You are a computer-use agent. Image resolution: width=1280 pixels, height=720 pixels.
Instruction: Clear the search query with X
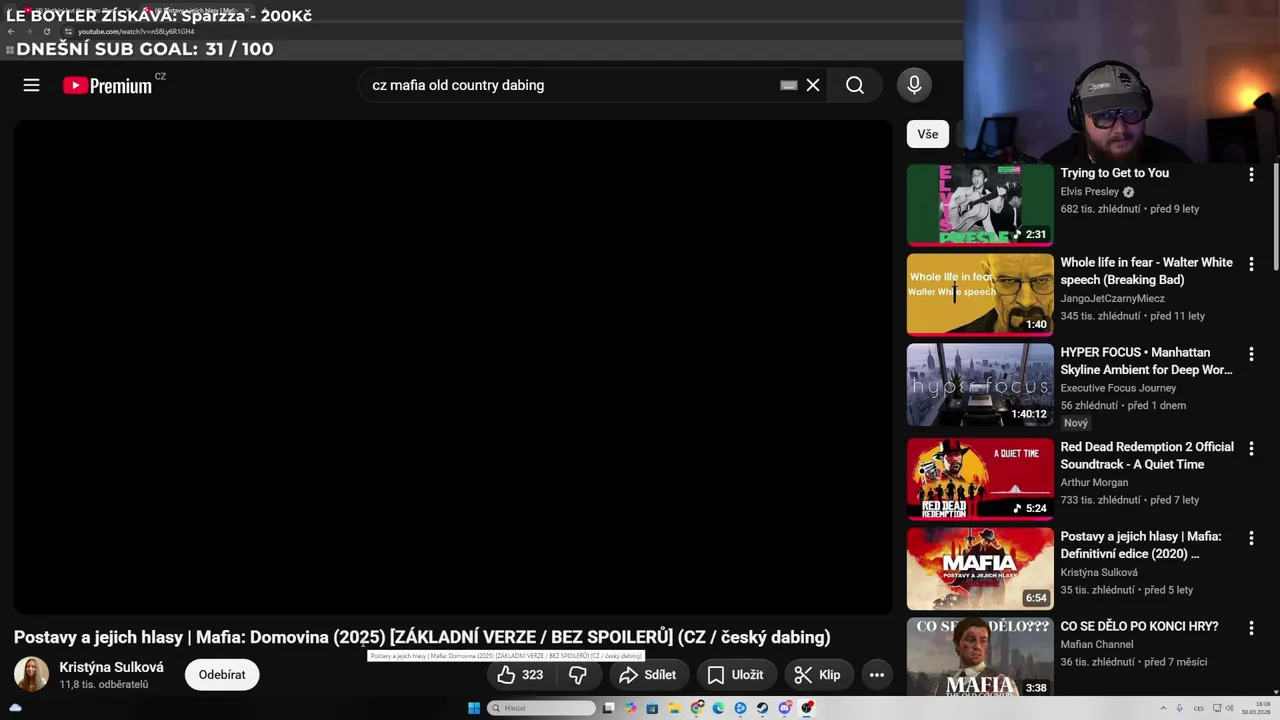(813, 85)
